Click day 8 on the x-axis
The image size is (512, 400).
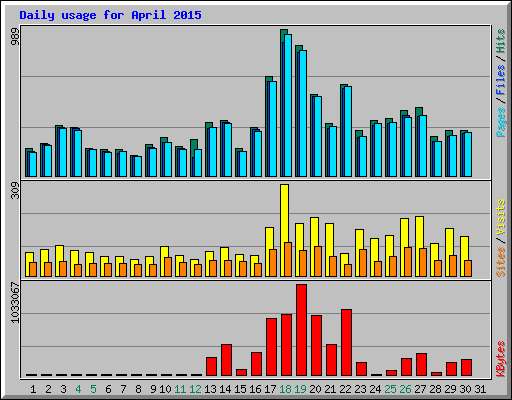click(x=138, y=389)
